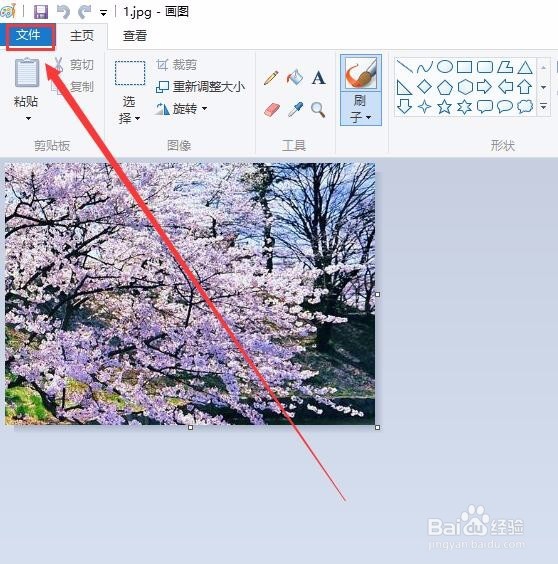
Task: Select the Color picker eyedropper tool
Action: point(295,109)
